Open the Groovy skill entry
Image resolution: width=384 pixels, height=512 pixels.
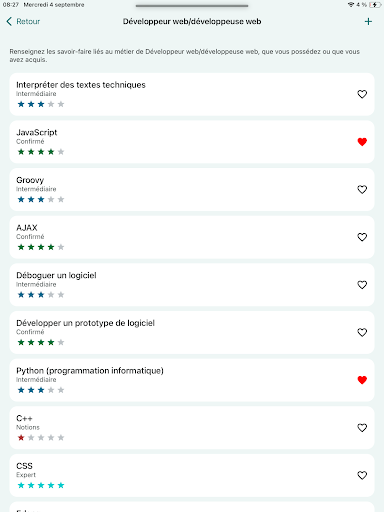192,190
